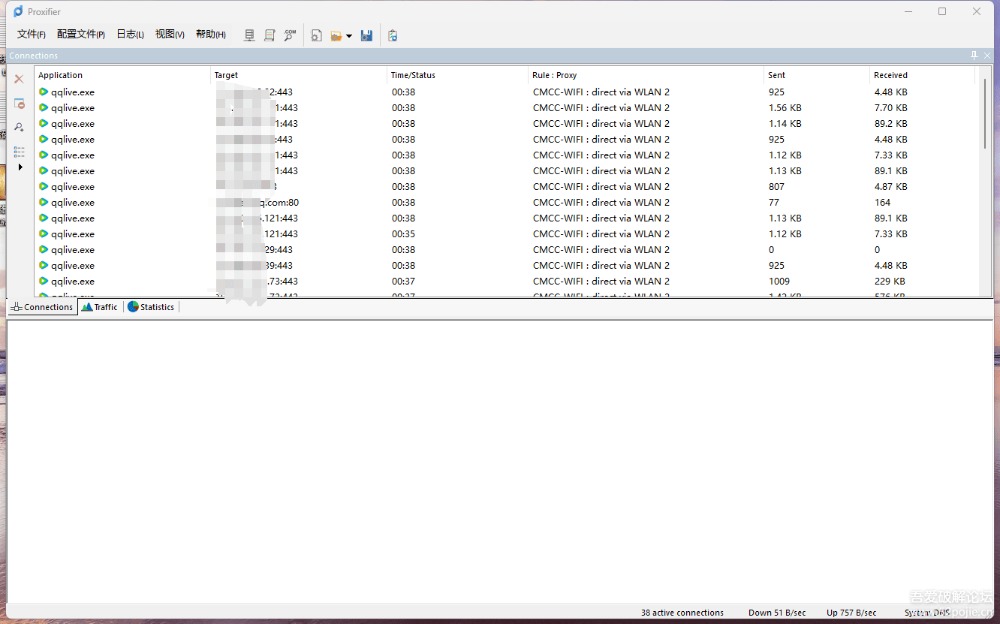This screenshot has width=1000, height=624.
Task: Click the new profile document icon
Action: point(317,35)
